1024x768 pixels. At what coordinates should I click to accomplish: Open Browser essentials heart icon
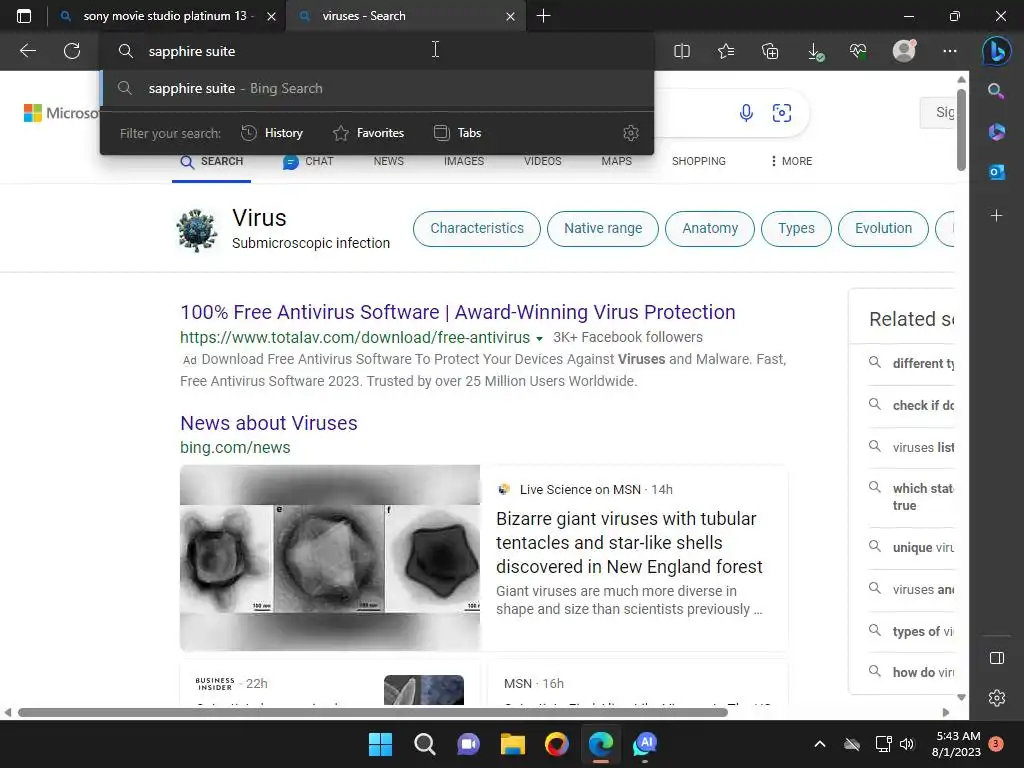tap(859, 51)
